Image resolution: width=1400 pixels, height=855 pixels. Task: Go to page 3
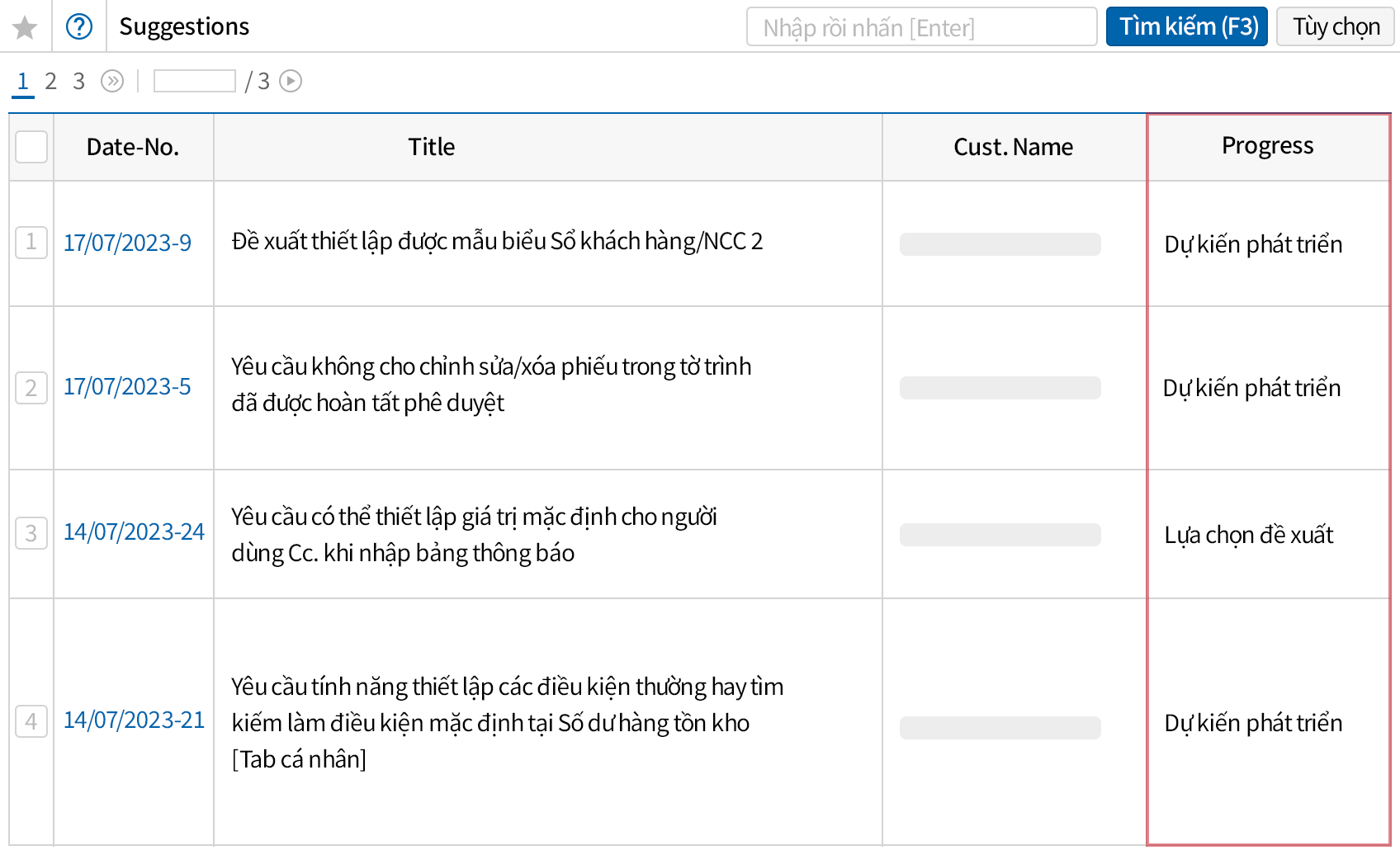pyautogui.click(x=79, y=81)
